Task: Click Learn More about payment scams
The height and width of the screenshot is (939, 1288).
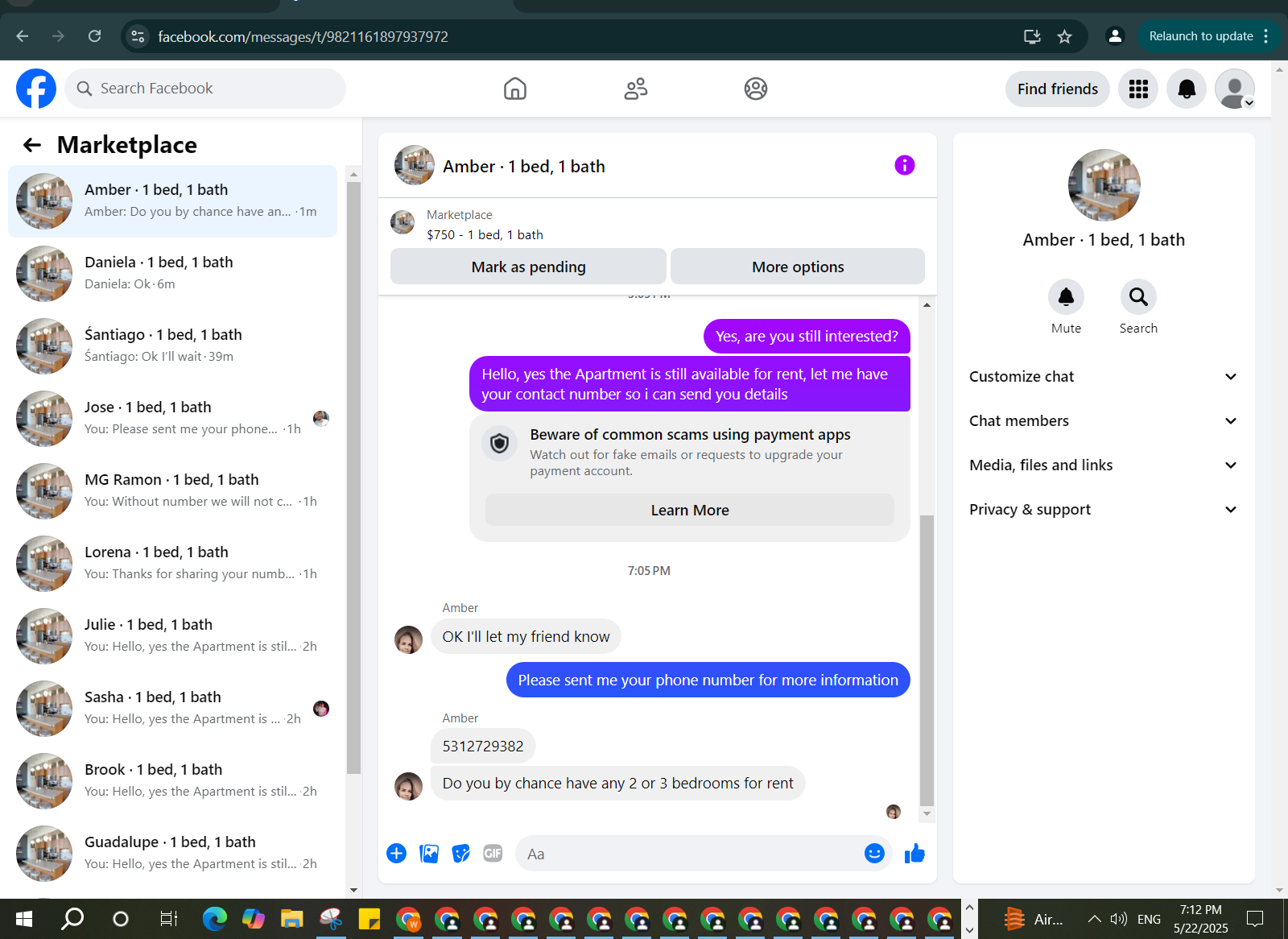Action: [x=690, y=510]
